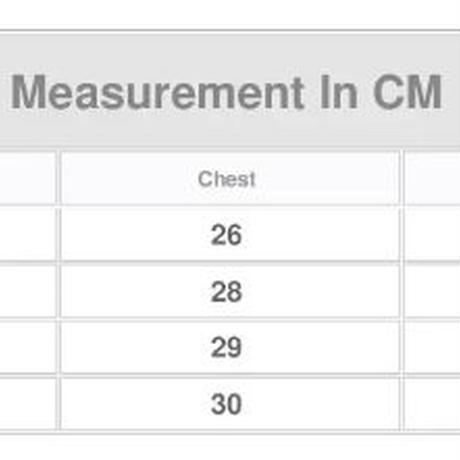Click the word In in the header
460x460 pixels.
click(338, 92)
